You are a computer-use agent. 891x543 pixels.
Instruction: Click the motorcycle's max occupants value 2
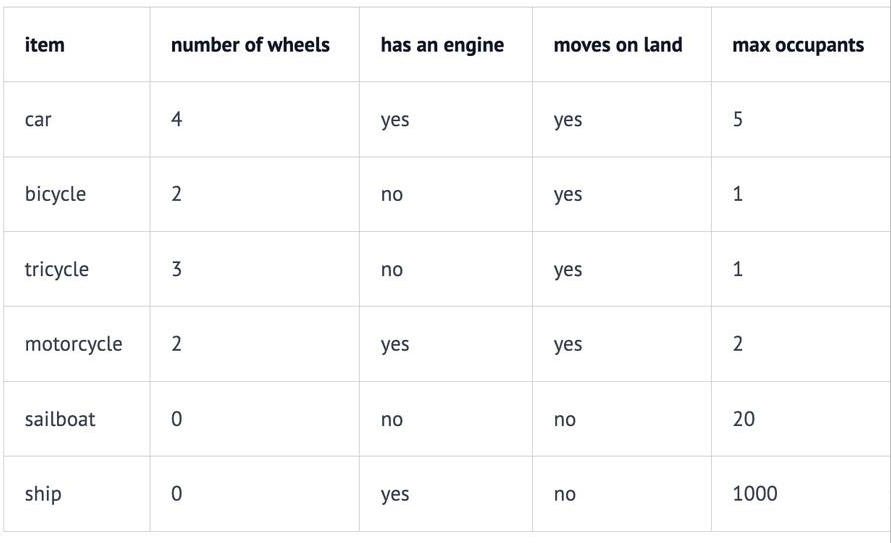pyautogui.click(x=738, y=344)
